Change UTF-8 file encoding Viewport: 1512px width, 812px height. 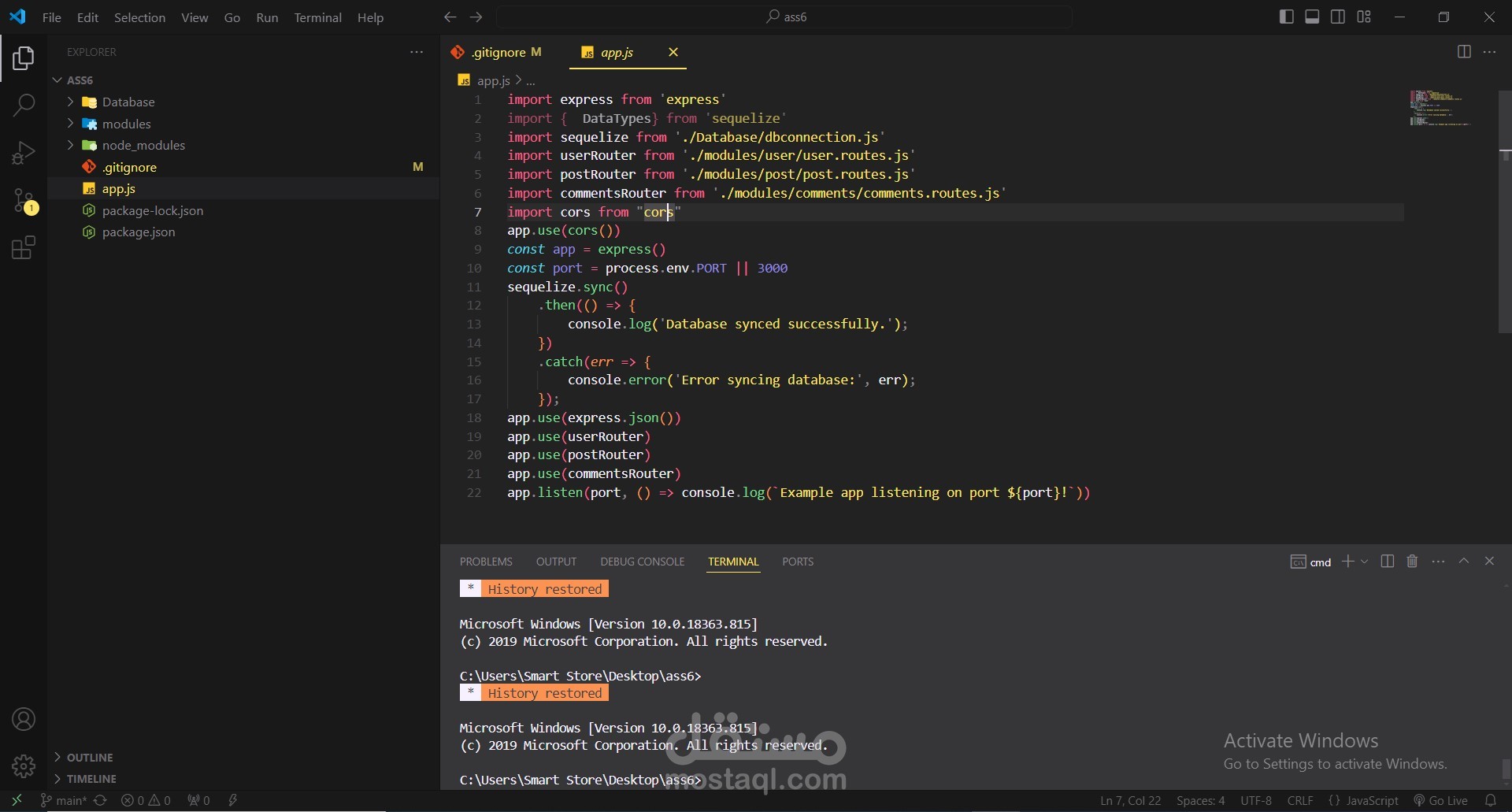(1256, 800)
